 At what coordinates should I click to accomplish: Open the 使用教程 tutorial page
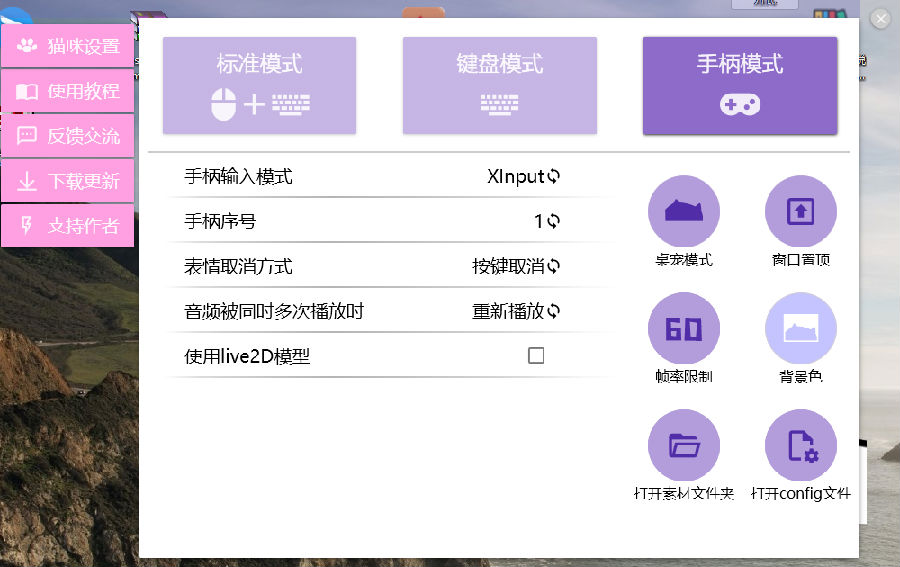[68, 91]
